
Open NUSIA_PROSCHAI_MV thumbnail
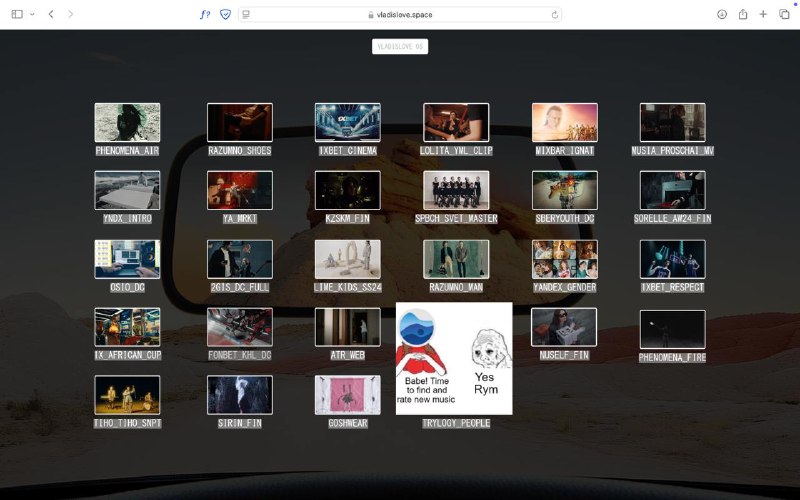click(672, 122)
